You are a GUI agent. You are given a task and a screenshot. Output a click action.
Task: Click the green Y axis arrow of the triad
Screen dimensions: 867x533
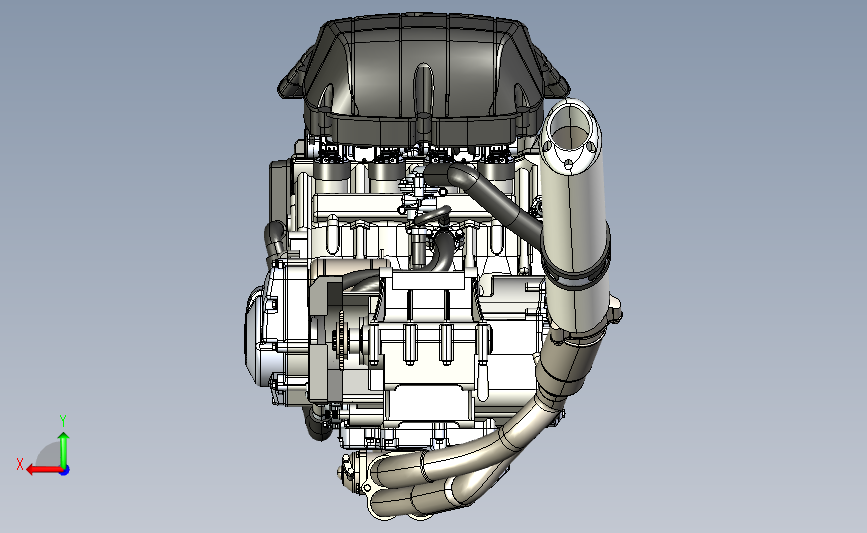point(64,450)
